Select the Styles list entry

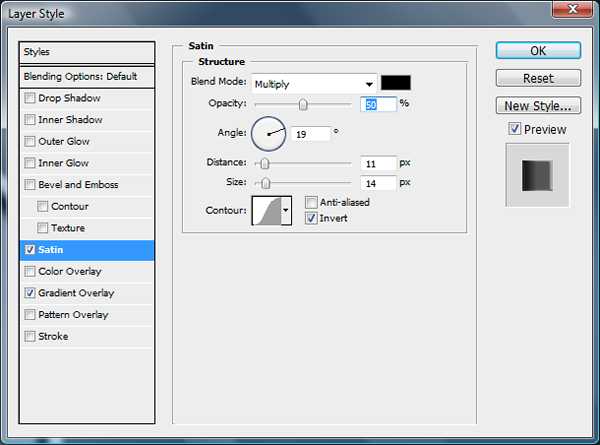point(87,52)
